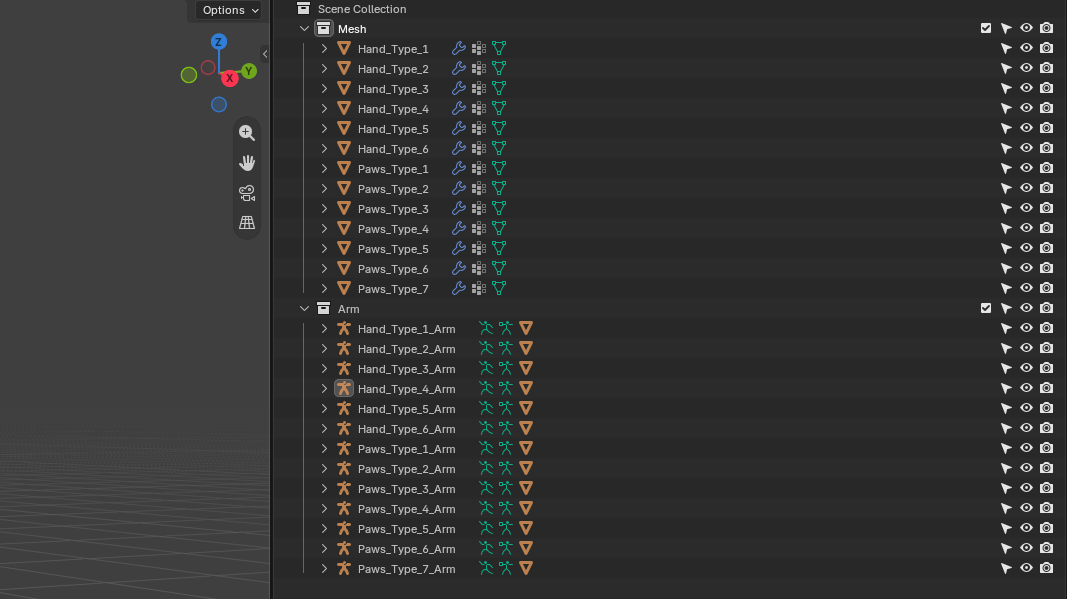Disable rendering of Hand_Type_6 via camera icon
The height and width of the screenshot is (599, 1067).
click(1047, 148)
